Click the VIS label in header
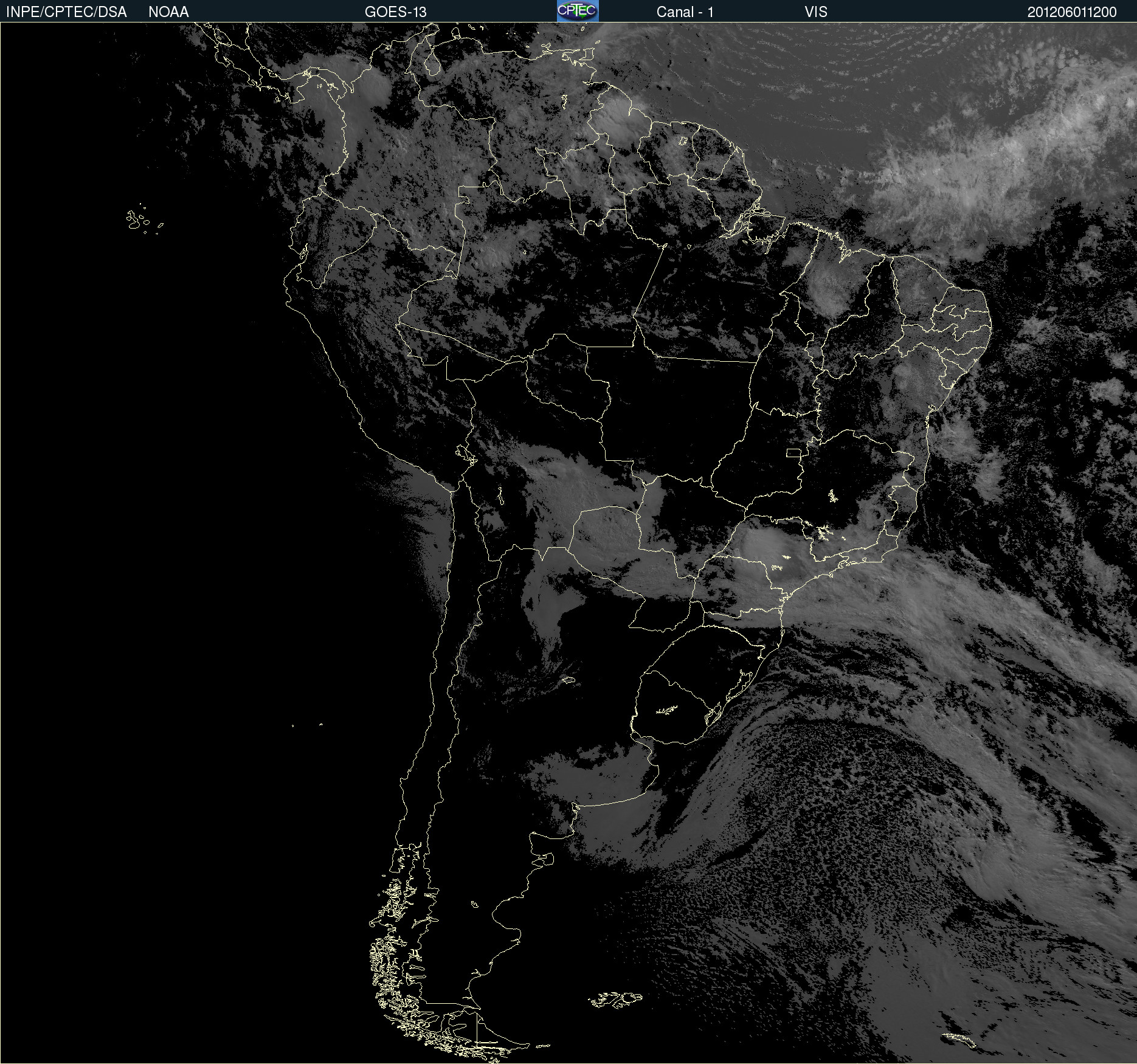The height and width of the screenshot is (1064, 1137). tap(816, 12)
